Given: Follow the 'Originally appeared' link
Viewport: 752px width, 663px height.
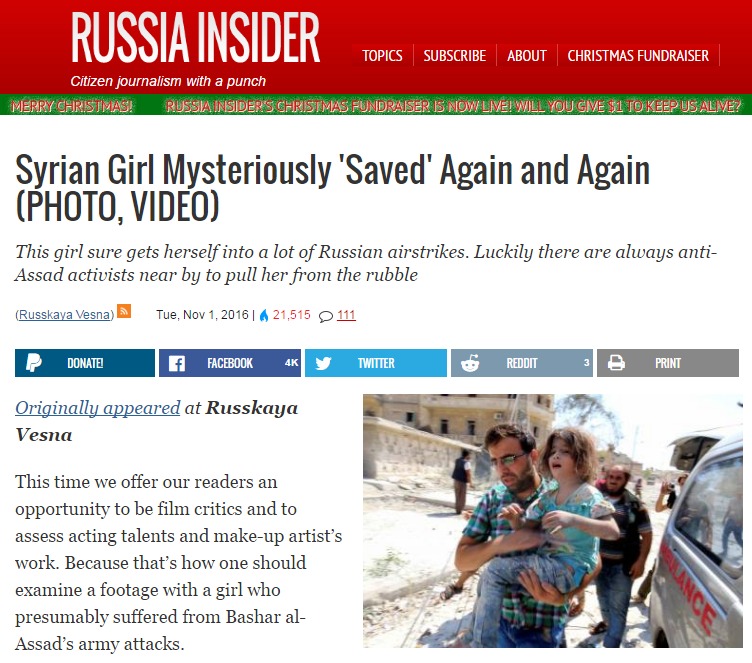Looking at the screenshot, I should click(98, 408).
